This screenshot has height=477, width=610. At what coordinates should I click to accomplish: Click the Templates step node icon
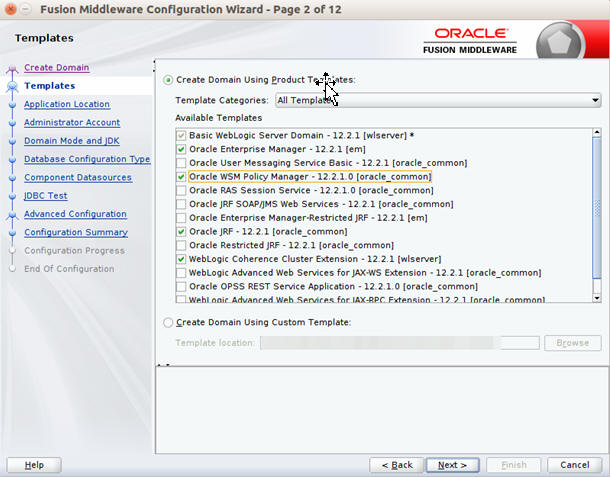[12, 86]
